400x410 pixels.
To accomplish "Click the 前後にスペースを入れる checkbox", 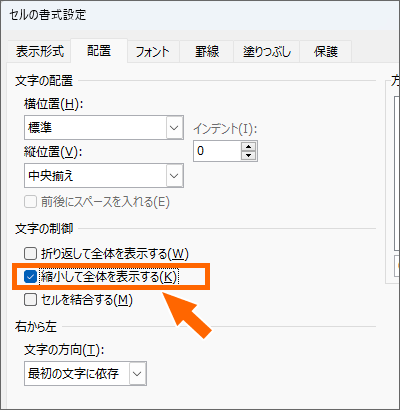I will coord(30,202).
